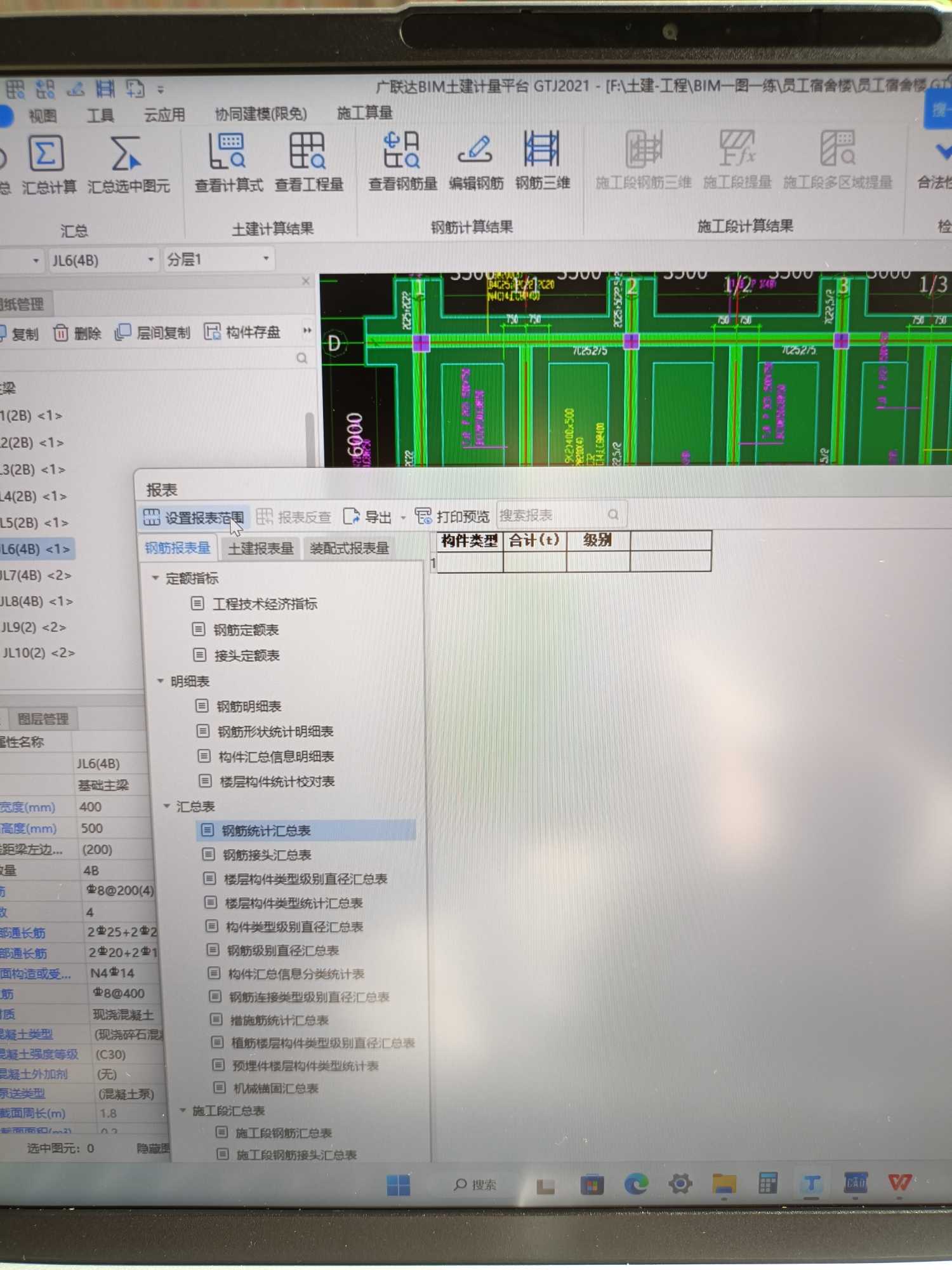The image size is (952, 1270).
Task: Select JL7(4B) <2> component
Action: tap(36, 575)
